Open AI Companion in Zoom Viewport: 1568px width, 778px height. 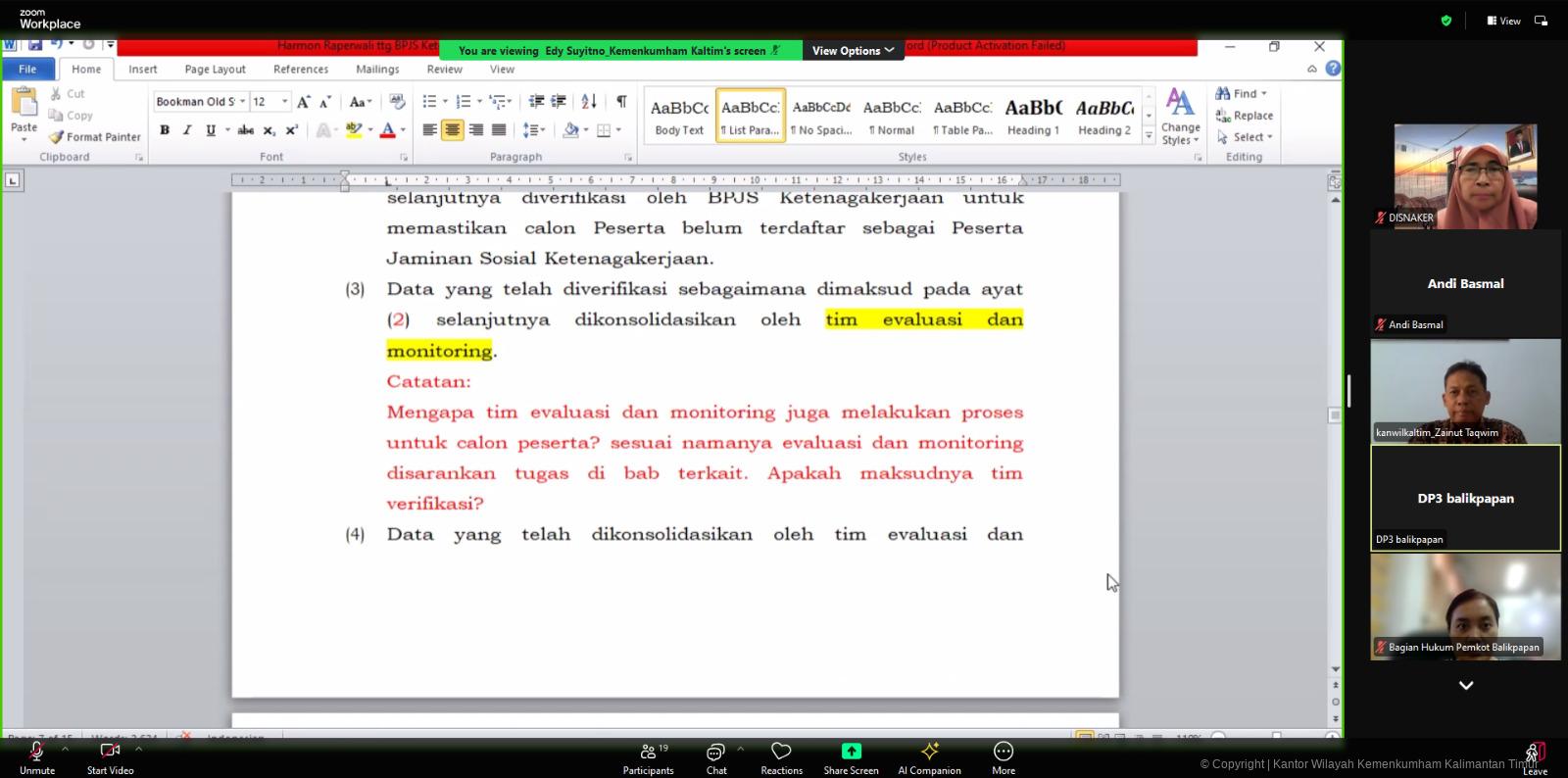(929, 757)
